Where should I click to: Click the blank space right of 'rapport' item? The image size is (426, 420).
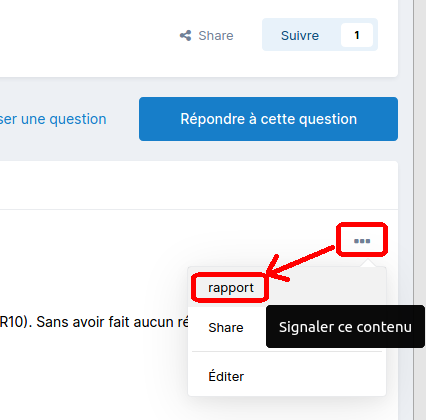pos(327,288)
